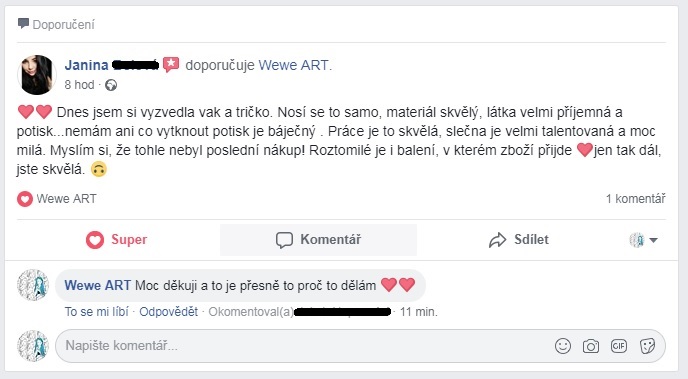Click the Doporučení speech bubble icon
The height and width of the screenshot is (379, 688).
23,24
